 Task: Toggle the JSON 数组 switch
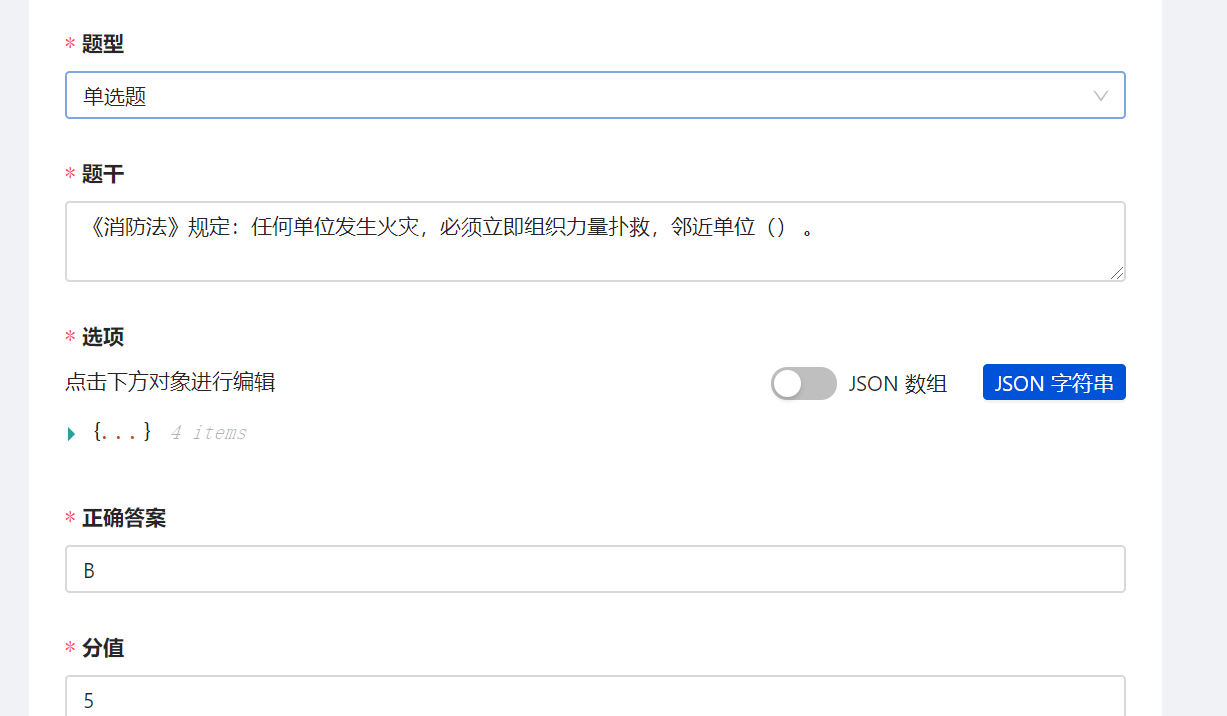tap(803, 384)
